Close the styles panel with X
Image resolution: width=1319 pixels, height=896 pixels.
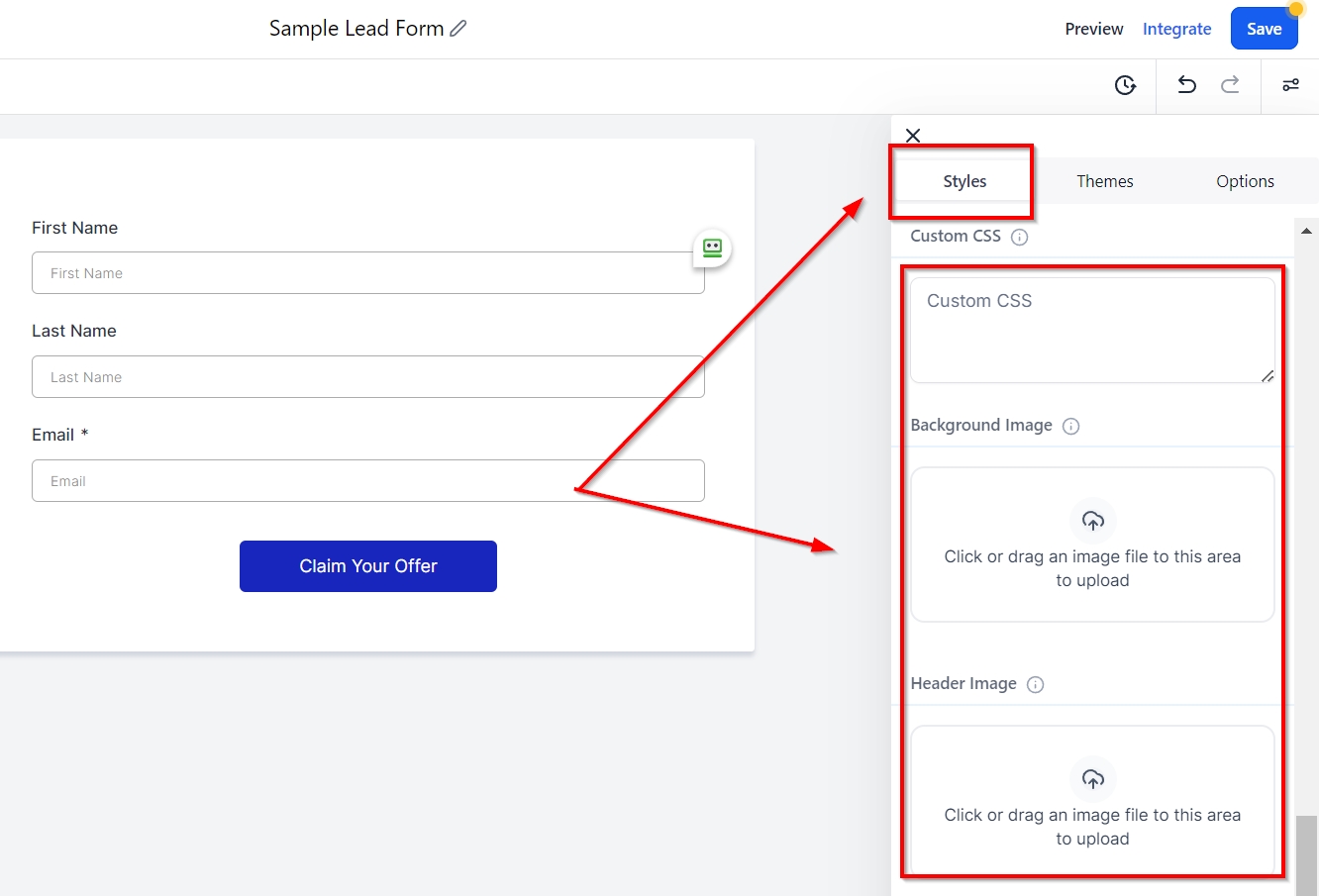[x=913, y=136]
